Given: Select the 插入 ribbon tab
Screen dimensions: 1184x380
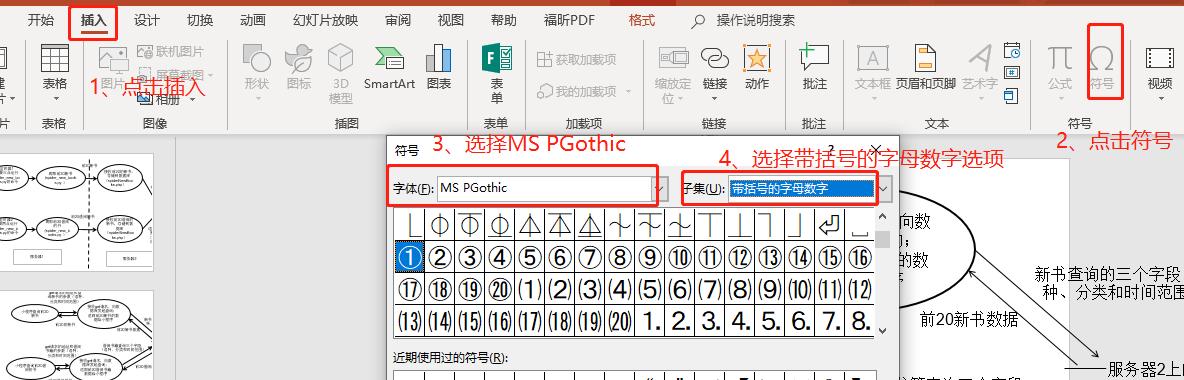Looking at the screenshot, I should (94, 21).
